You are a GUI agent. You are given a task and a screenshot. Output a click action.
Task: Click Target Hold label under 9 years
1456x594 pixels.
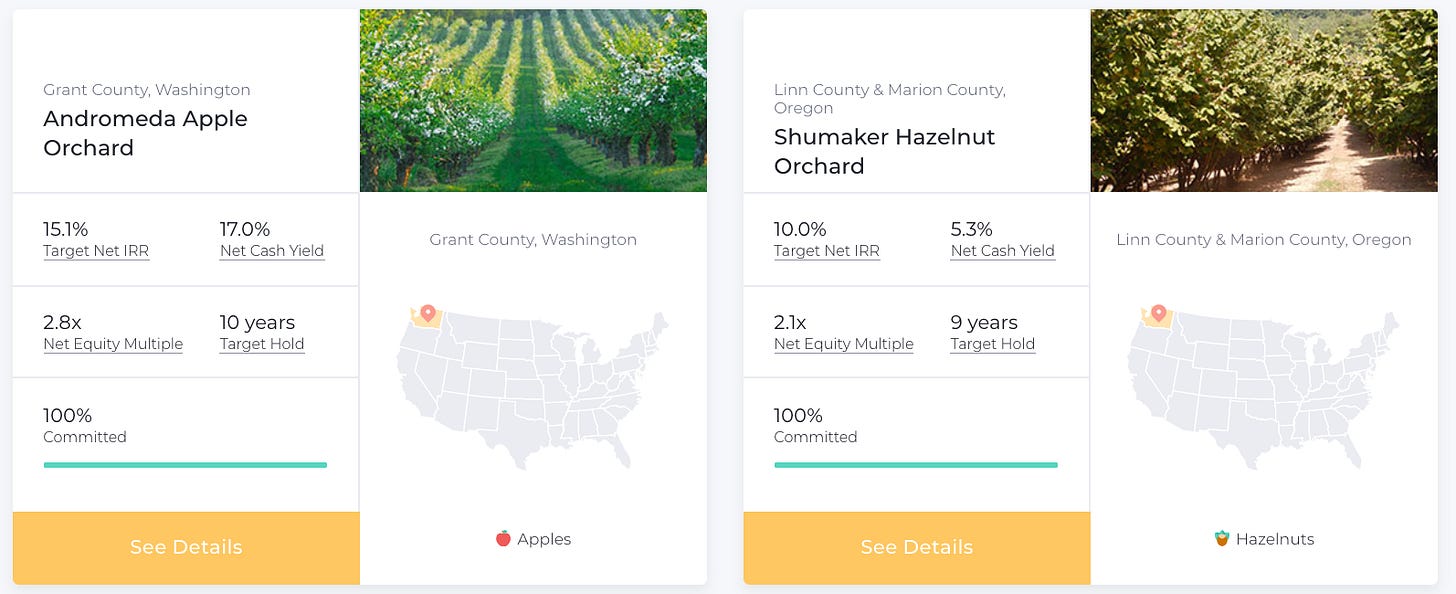(x=993, y=344)
